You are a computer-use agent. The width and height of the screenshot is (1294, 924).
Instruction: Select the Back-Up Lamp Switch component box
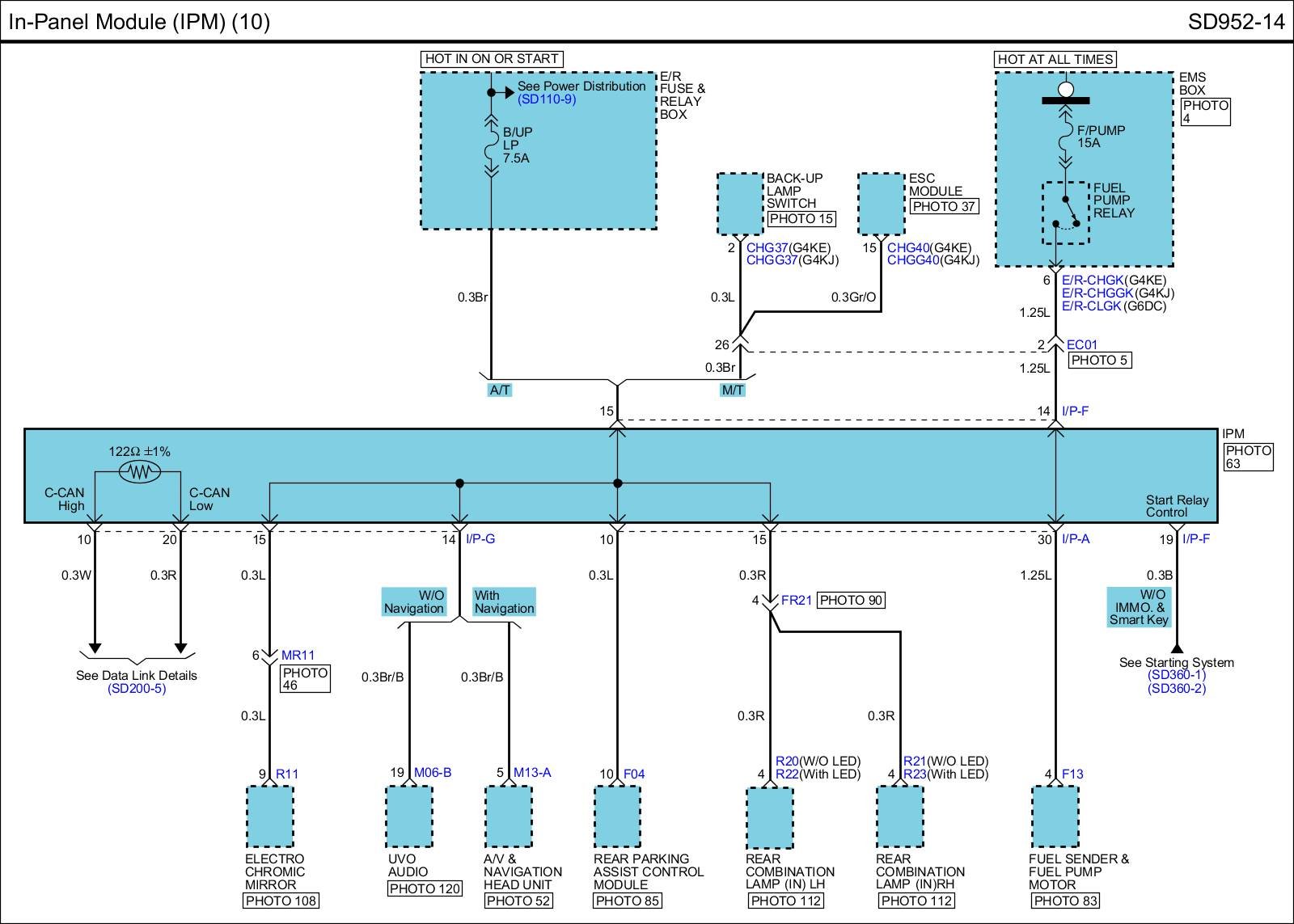(740, 204)
